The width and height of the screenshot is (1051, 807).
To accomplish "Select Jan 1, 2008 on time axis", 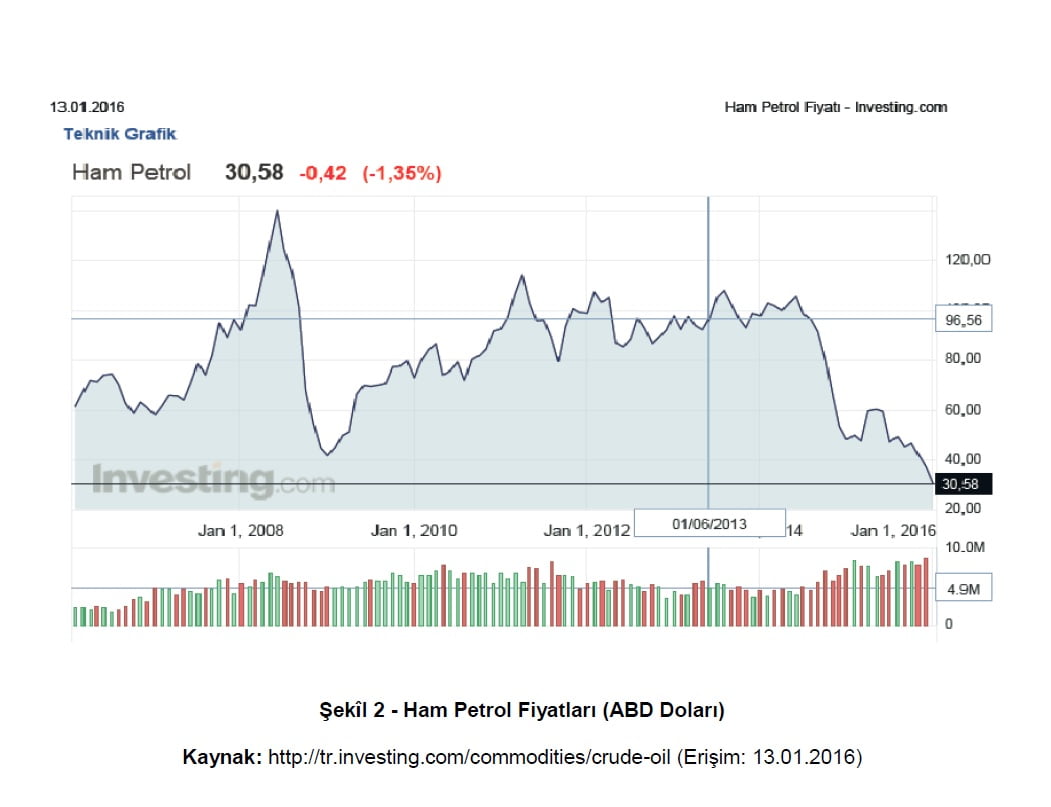I will pos(240,531).
